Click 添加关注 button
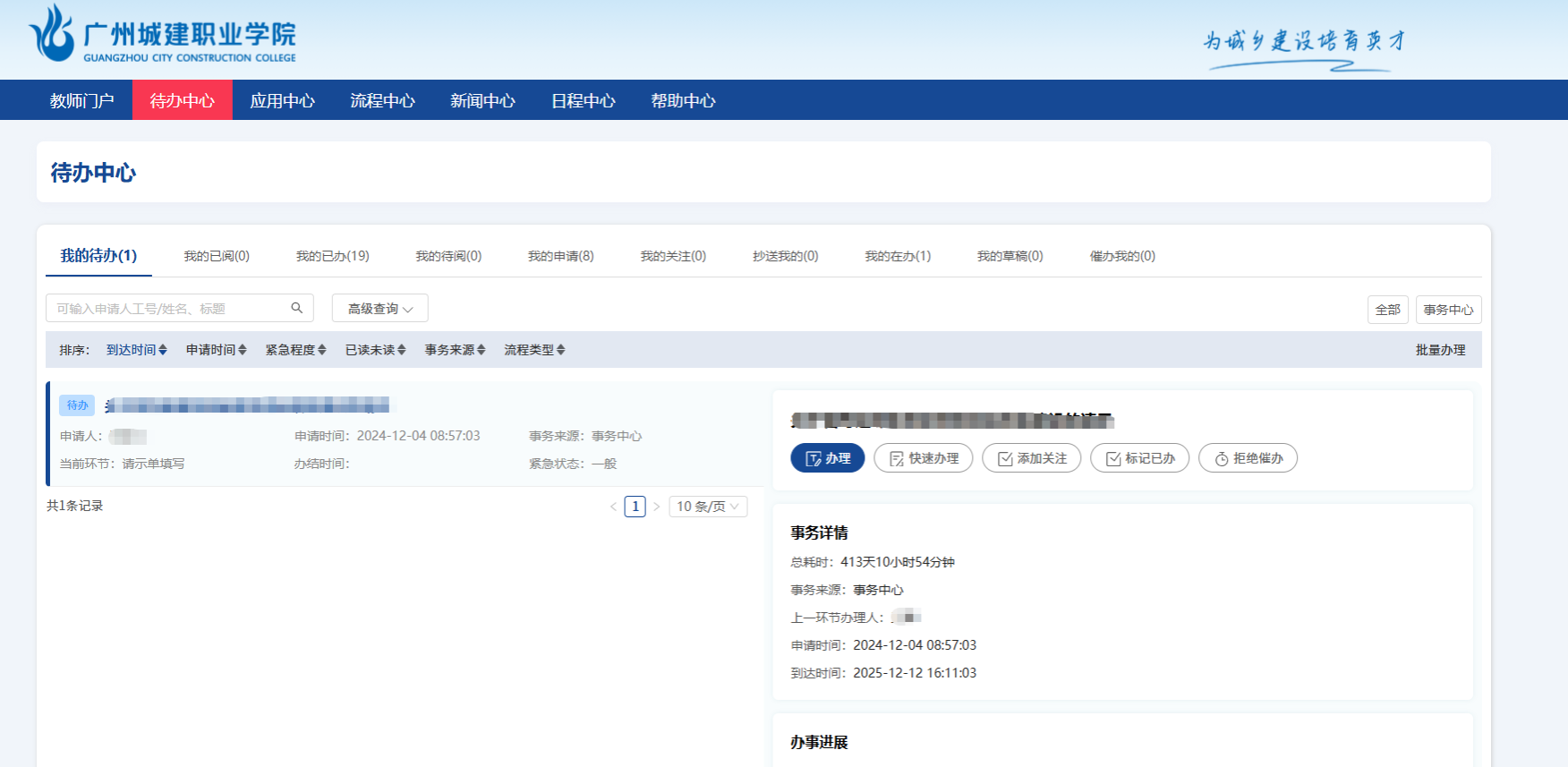 [x=1031, y=458]
